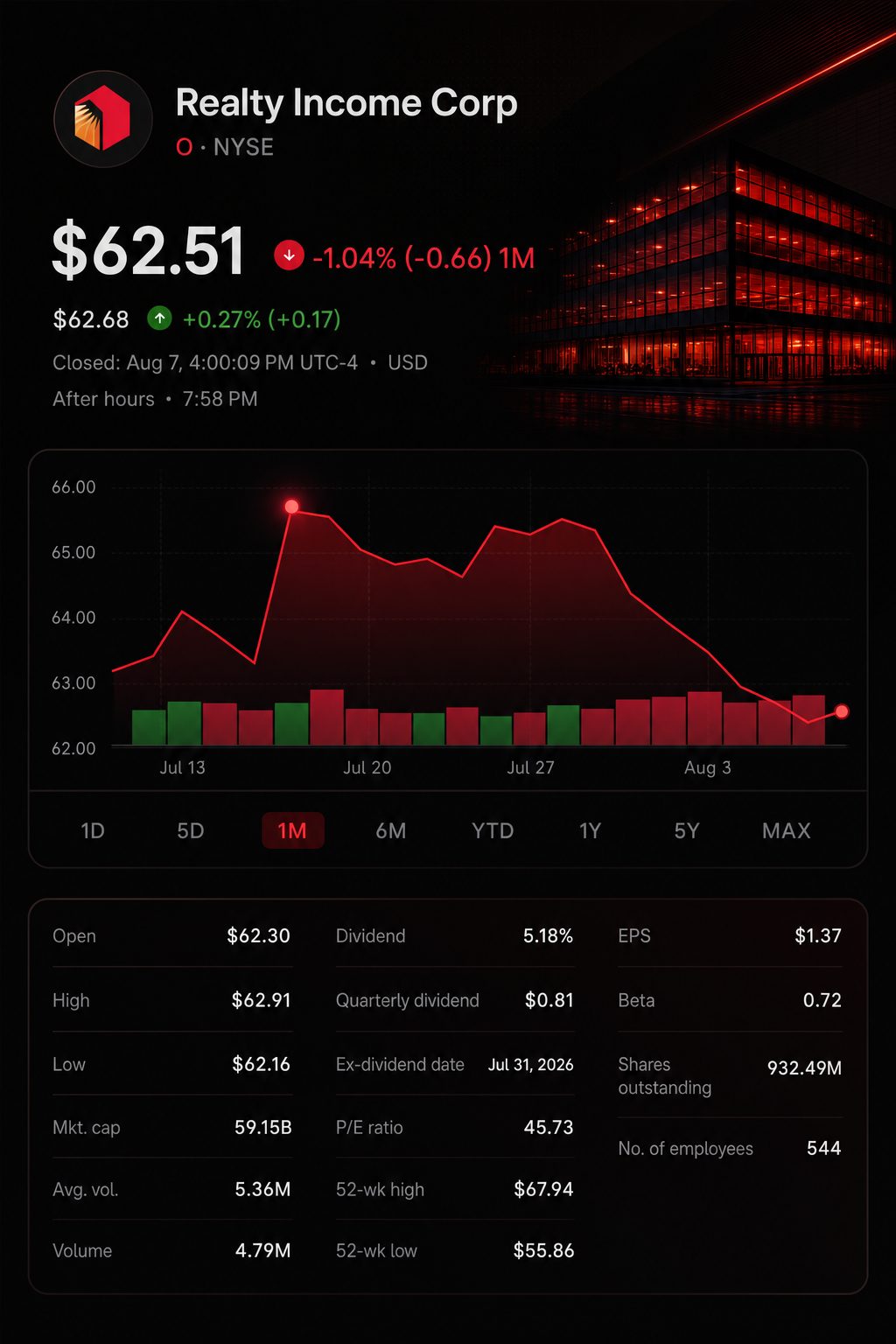
Task: Click the Open value $62.30
Action: [x=258, y=935]
